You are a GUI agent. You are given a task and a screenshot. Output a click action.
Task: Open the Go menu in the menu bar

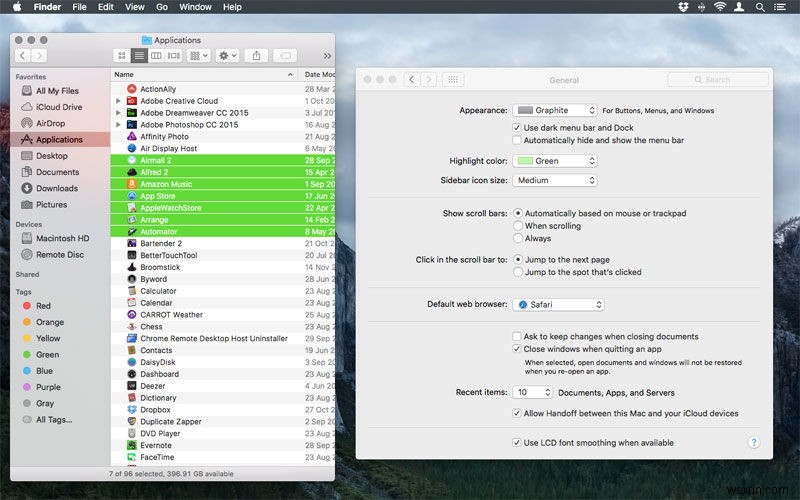162,7
